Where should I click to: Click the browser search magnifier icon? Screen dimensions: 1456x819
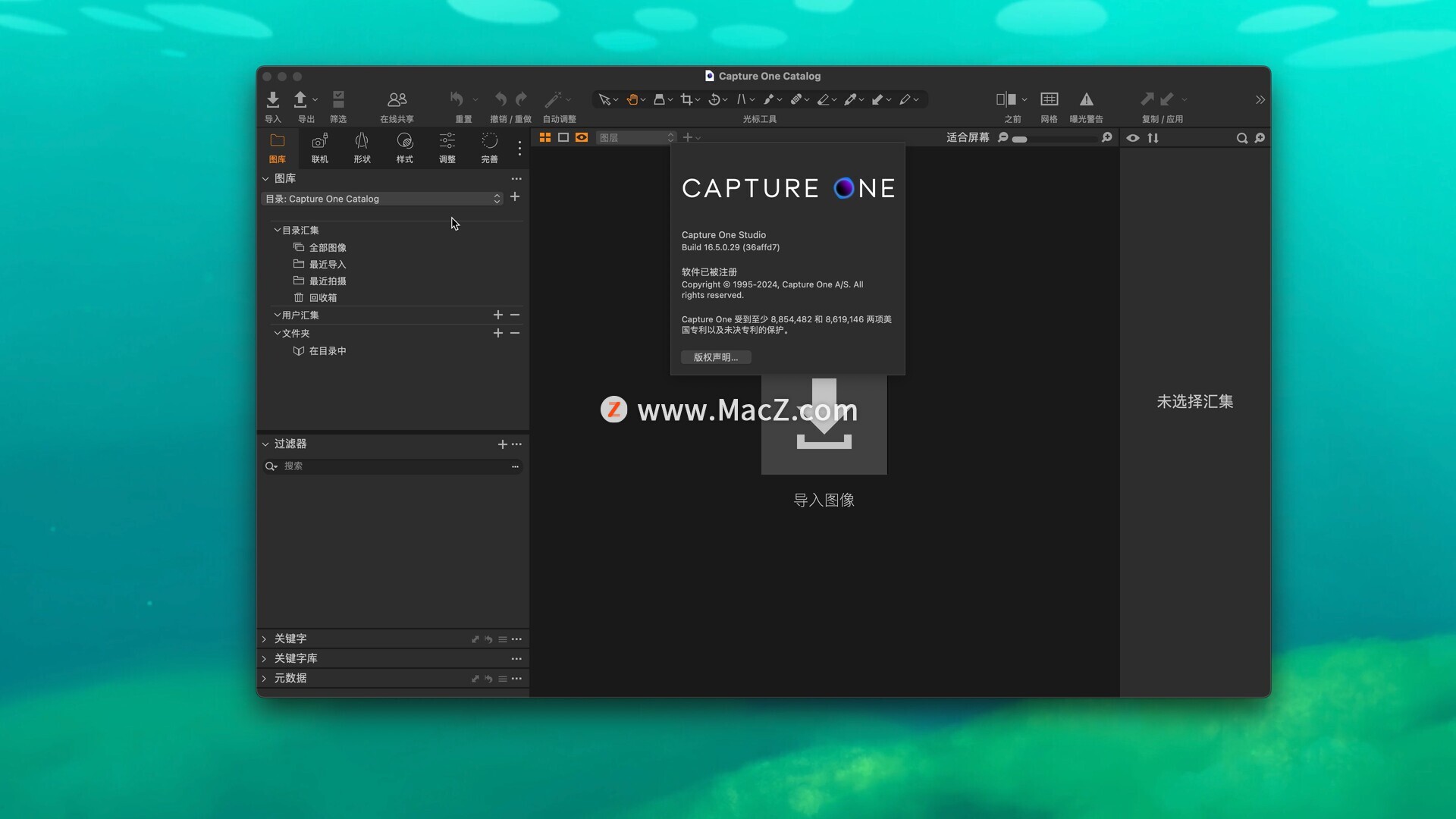coord(1242,138)
